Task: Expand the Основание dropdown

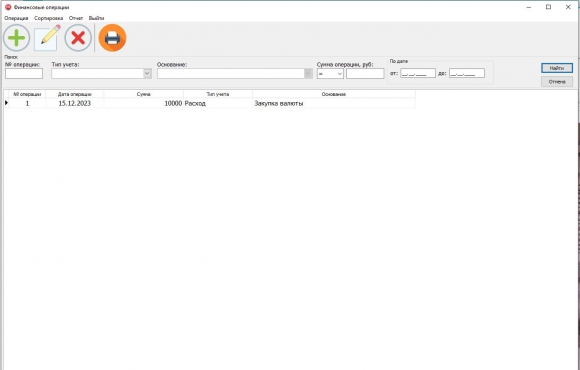Action: (x=308, y=74)
